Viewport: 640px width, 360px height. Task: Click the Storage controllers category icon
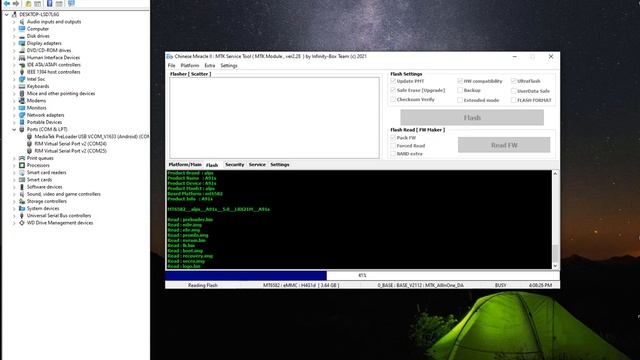click(22, 201)
